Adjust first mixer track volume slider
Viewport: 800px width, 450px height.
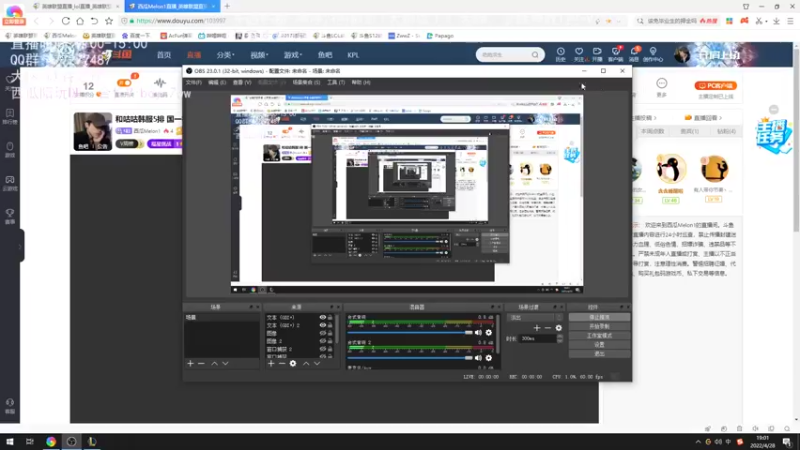point(410,333)
